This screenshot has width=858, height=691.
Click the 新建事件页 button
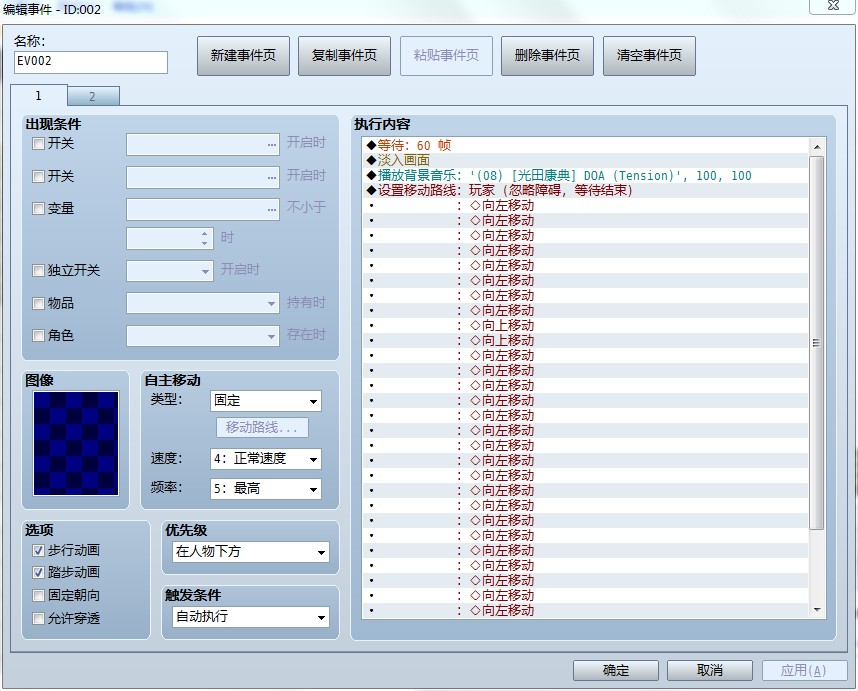(x=244, y=56)
